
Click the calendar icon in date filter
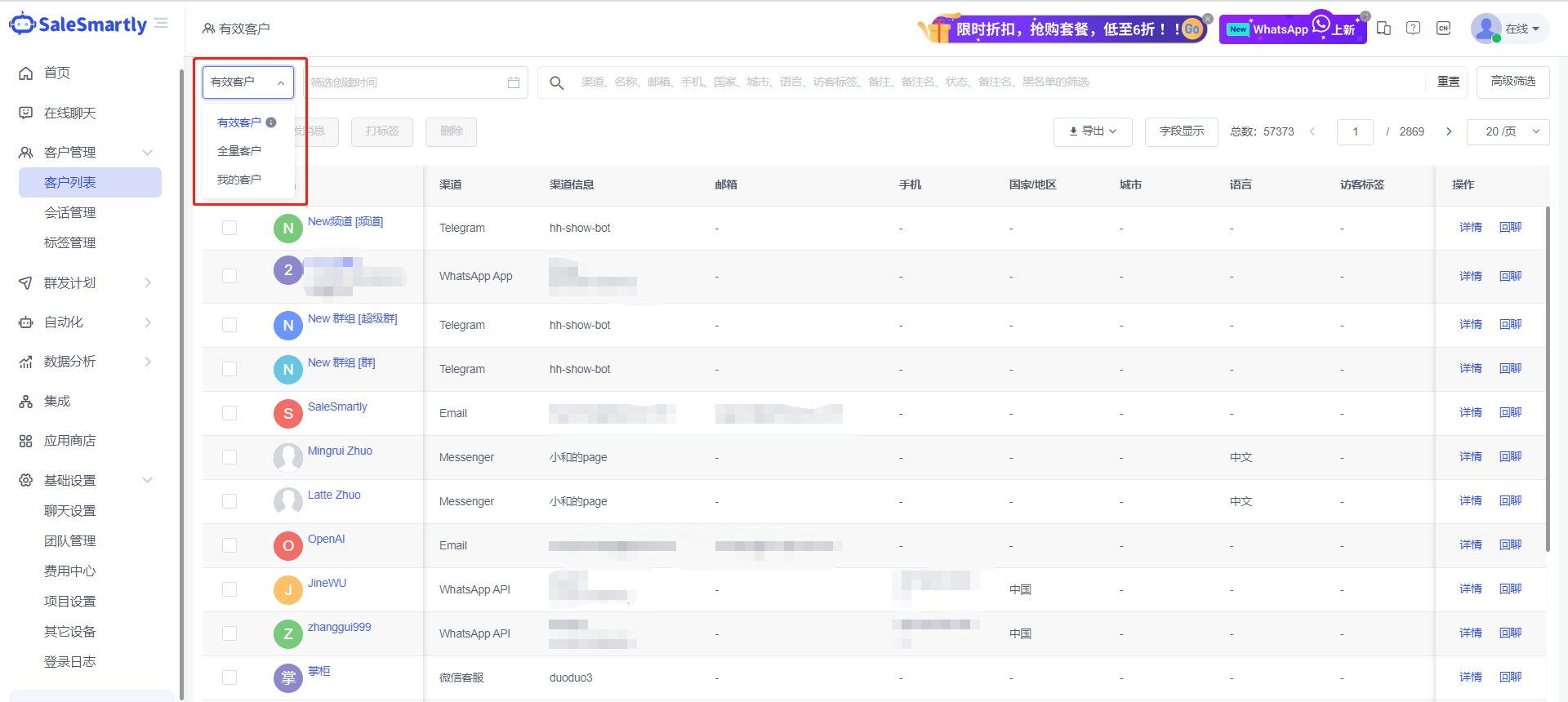[514, 82]
